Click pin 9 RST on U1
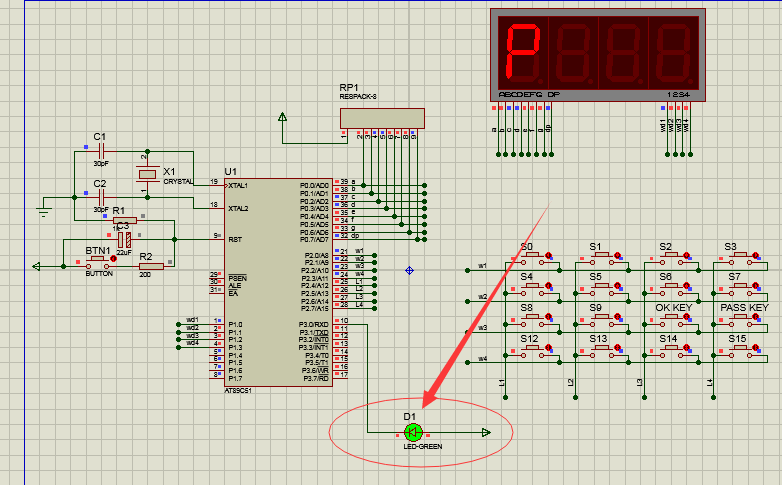This screenshot has height=485, width=782. [x=217, y=238]
